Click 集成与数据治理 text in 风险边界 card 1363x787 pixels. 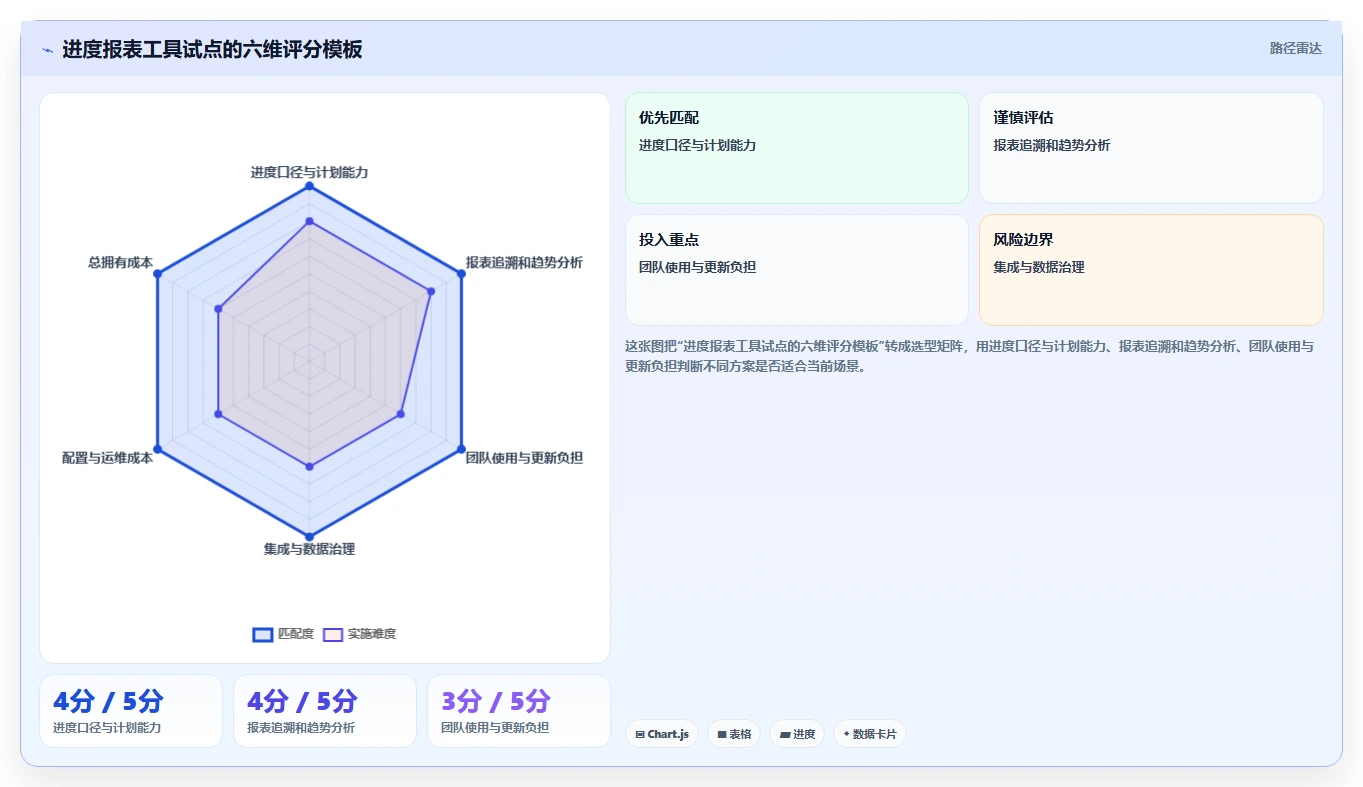pos(1039,267)
